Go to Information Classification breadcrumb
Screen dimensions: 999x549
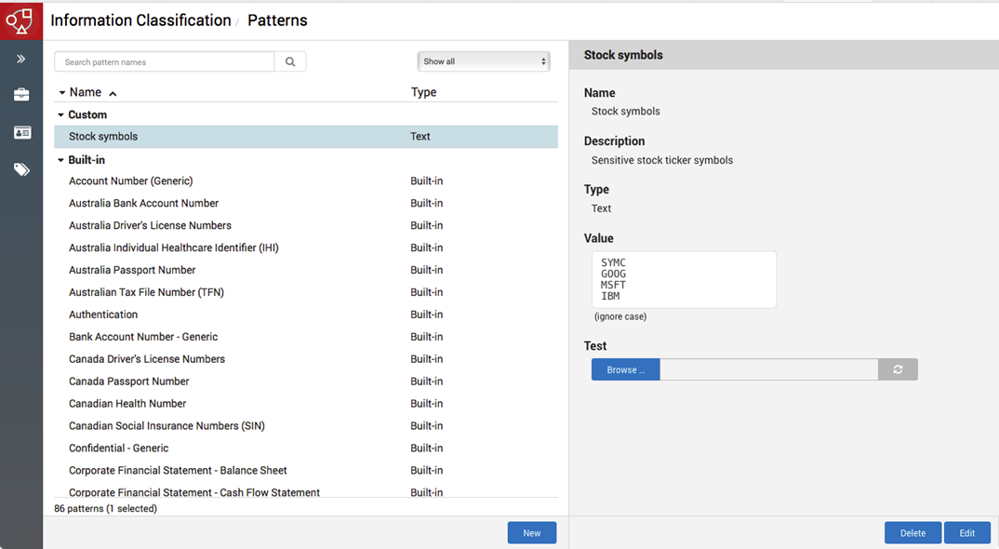pos(140,20)
